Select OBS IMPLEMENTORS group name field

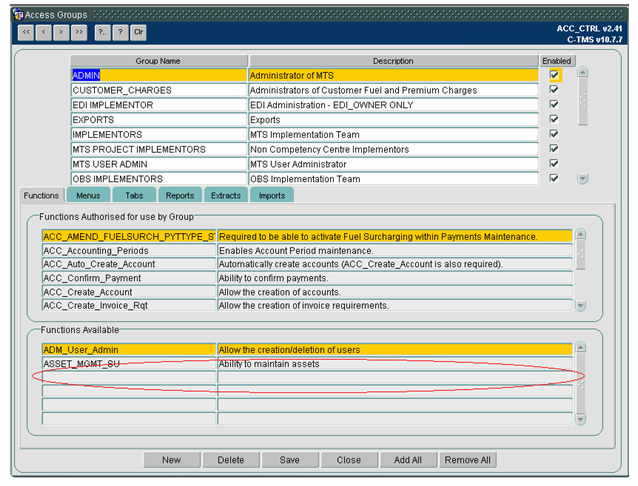click(159, 179)
